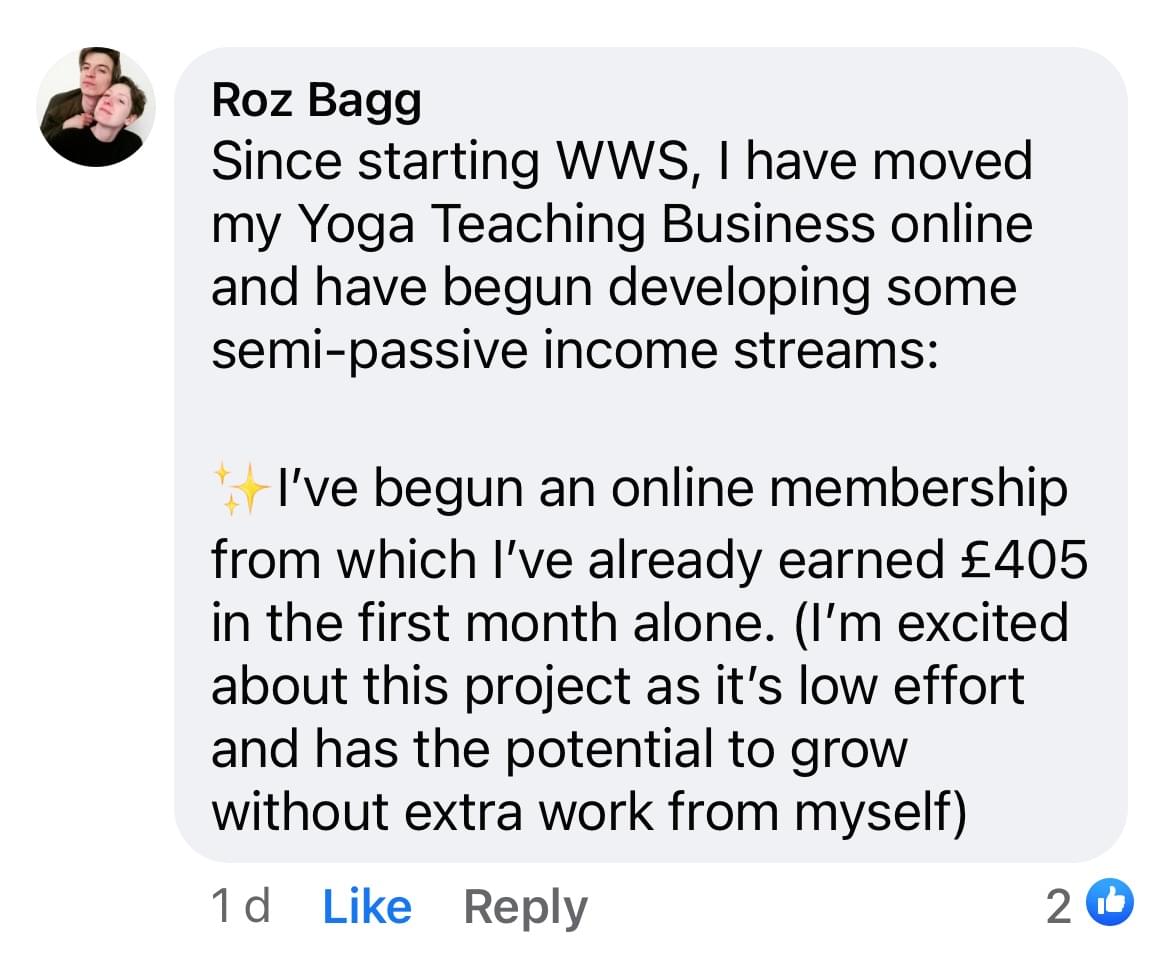Open the 1 d comment timestamp
This screenshot has height=973, width=1170.
[240, 907]
